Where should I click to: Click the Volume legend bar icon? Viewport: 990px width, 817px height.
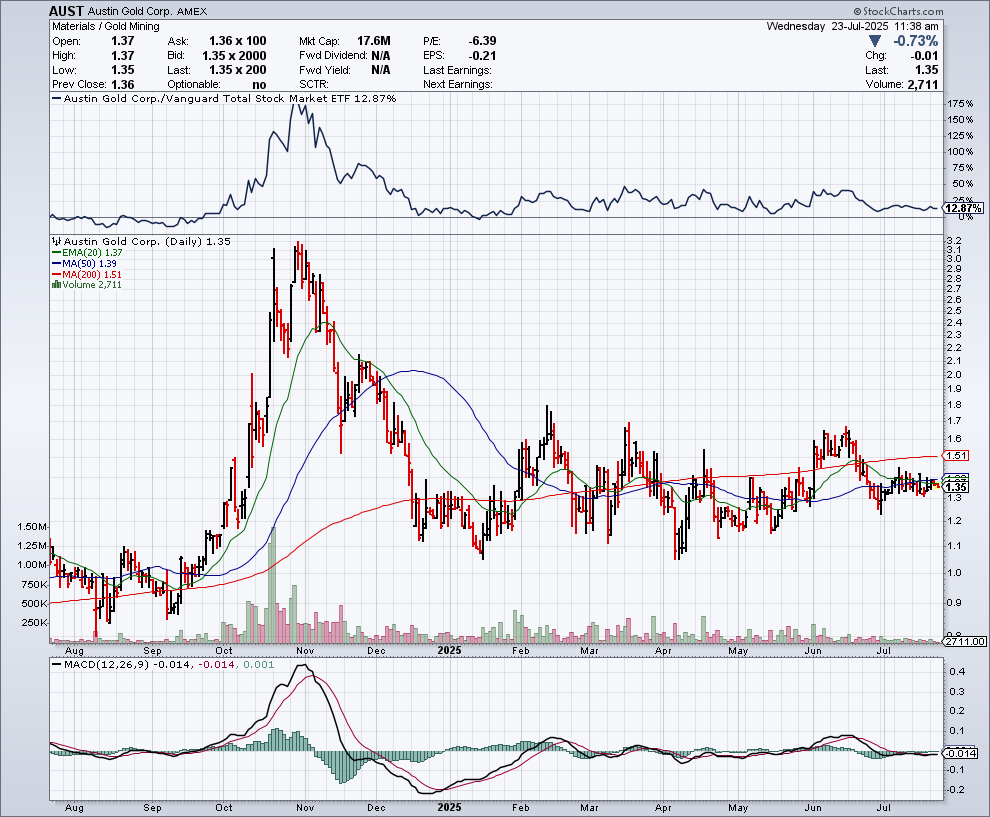click(55, 285)
